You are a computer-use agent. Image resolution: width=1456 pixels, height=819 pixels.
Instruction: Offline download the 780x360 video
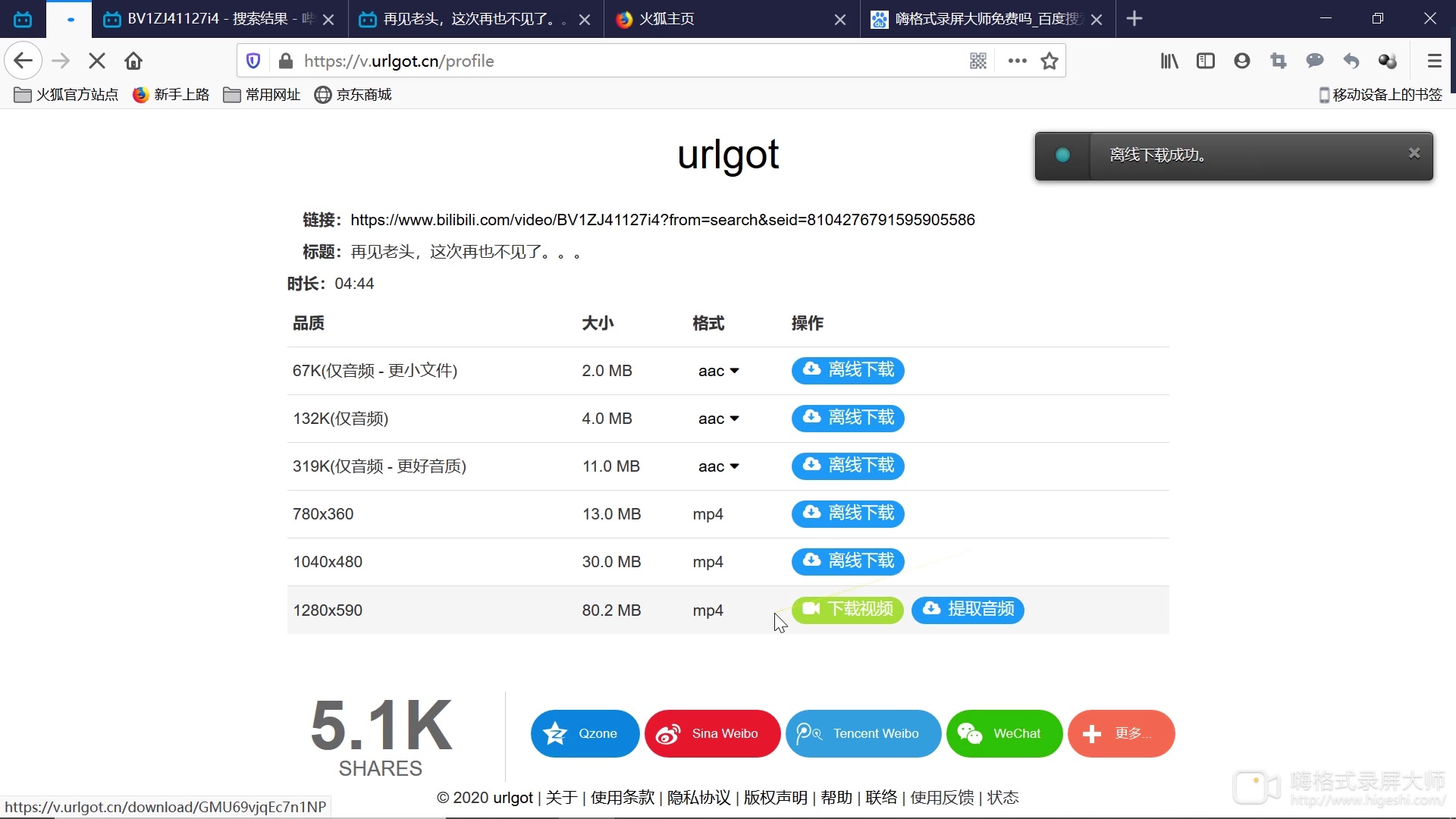coord(848,513)
